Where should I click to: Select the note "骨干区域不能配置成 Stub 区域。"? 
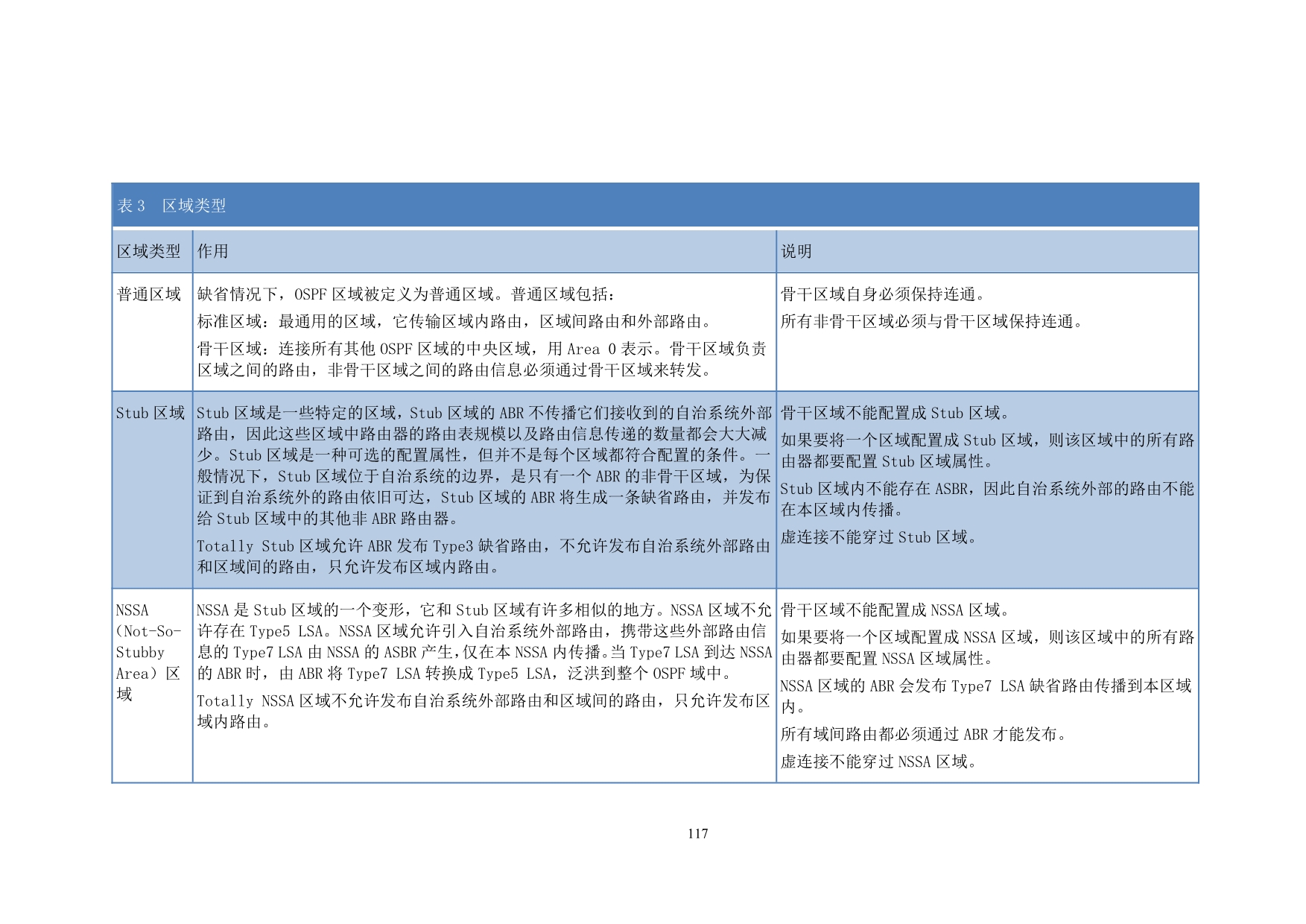tap(896, 414)
